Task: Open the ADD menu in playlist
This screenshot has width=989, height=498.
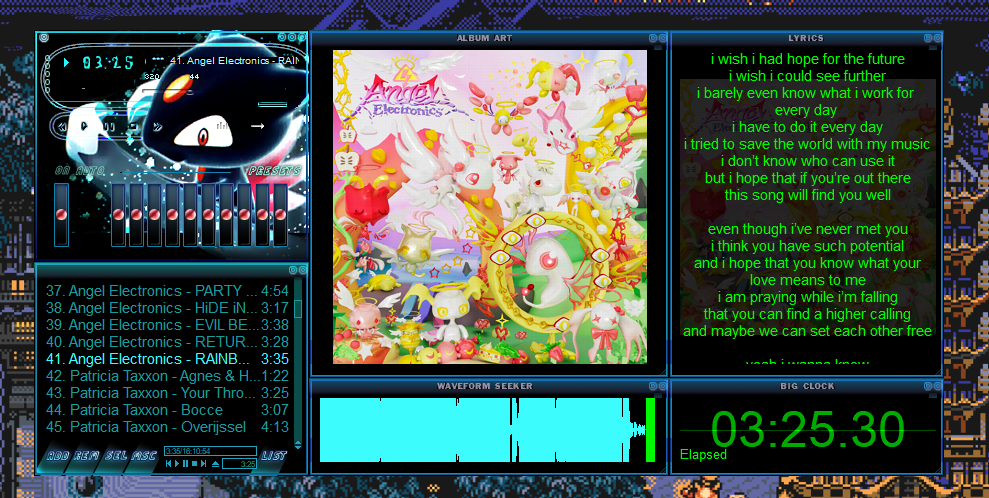Action: tap(58, 456)
